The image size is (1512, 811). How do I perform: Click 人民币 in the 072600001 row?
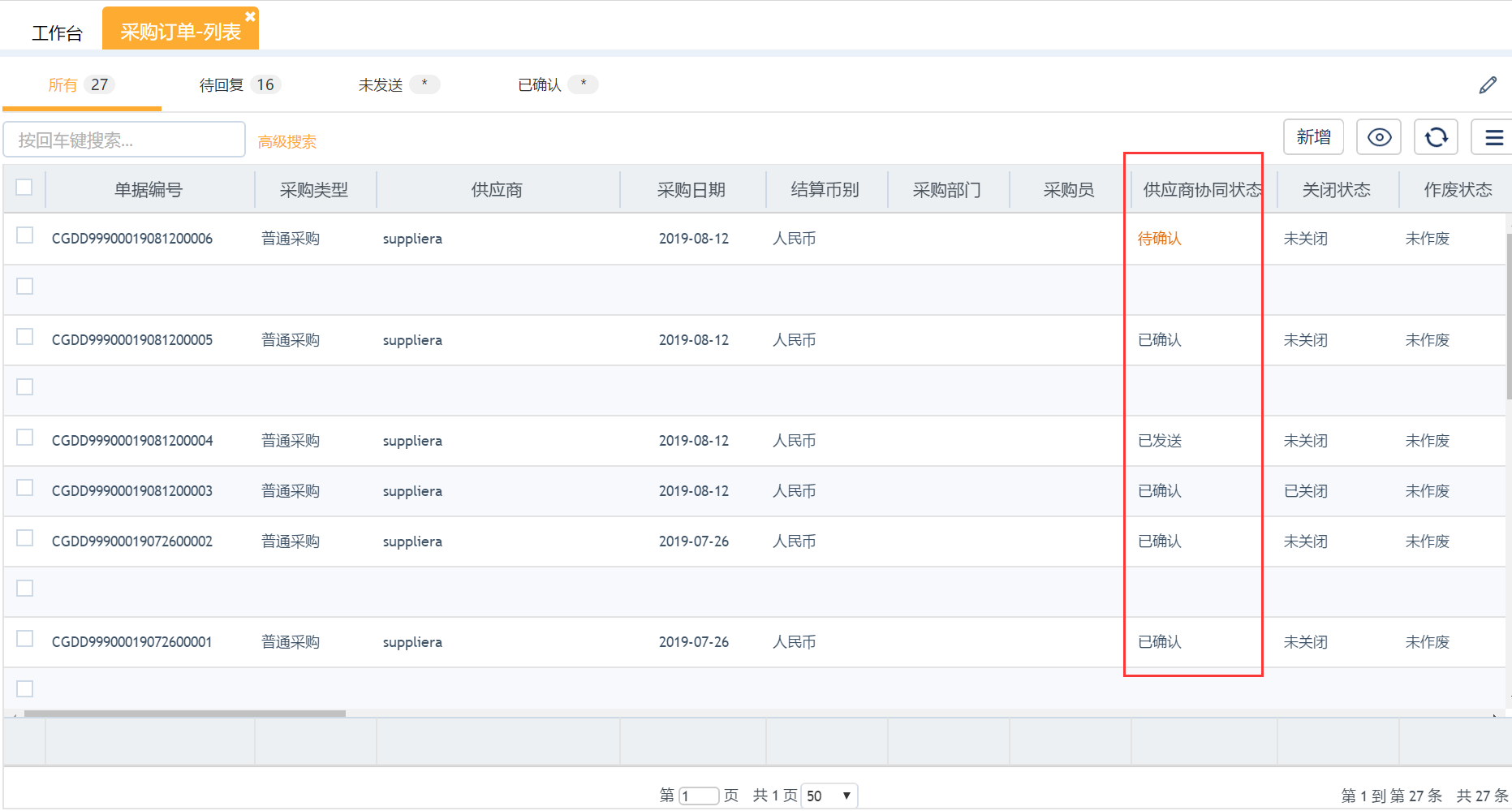click(795, 642)
